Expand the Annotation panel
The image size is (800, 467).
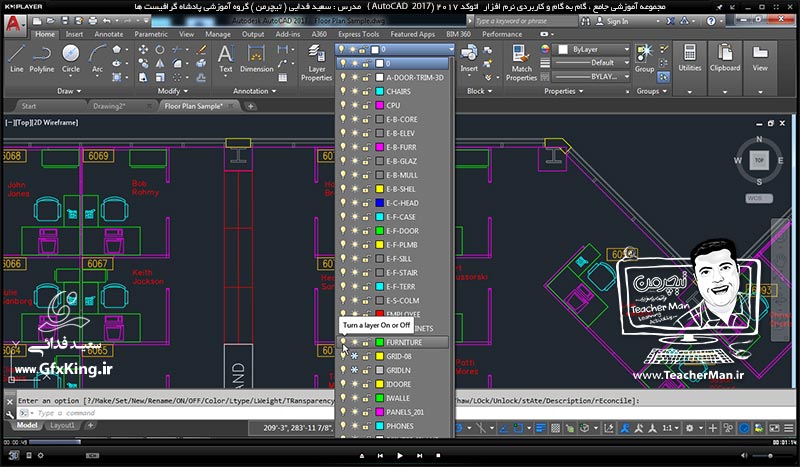coord(255,91)
